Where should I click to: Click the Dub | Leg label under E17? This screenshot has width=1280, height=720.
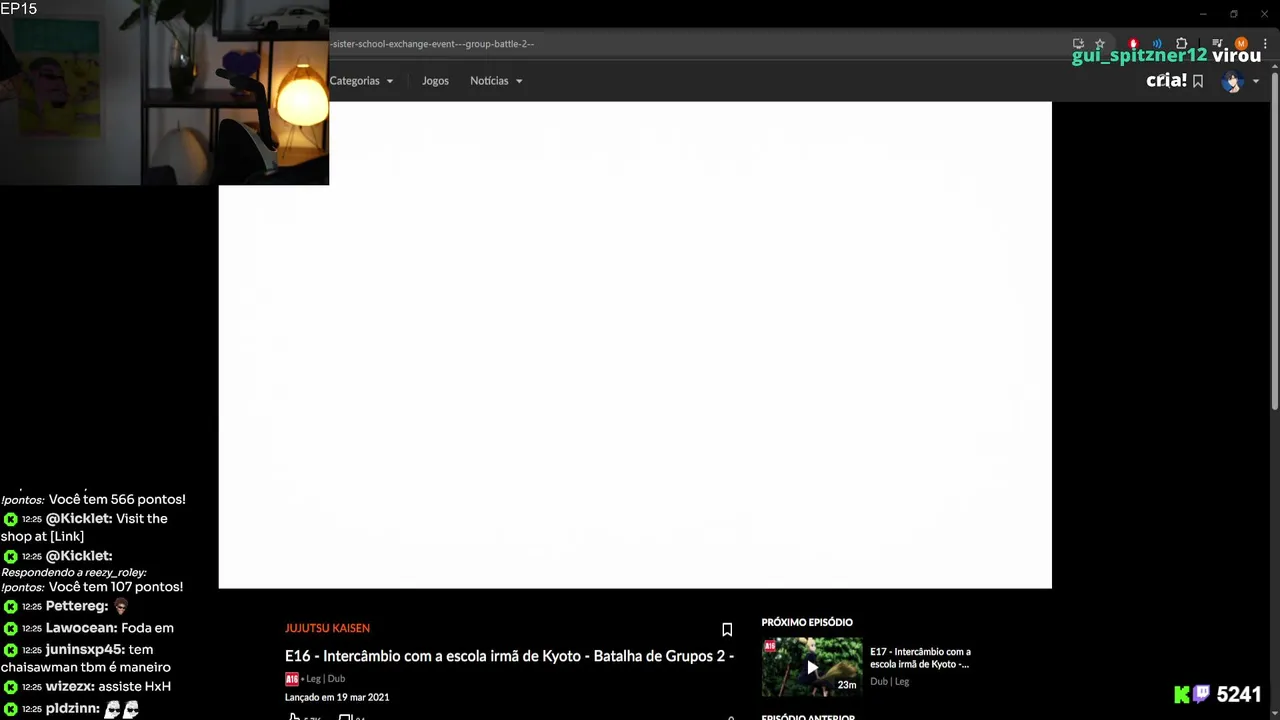[889, 682]
